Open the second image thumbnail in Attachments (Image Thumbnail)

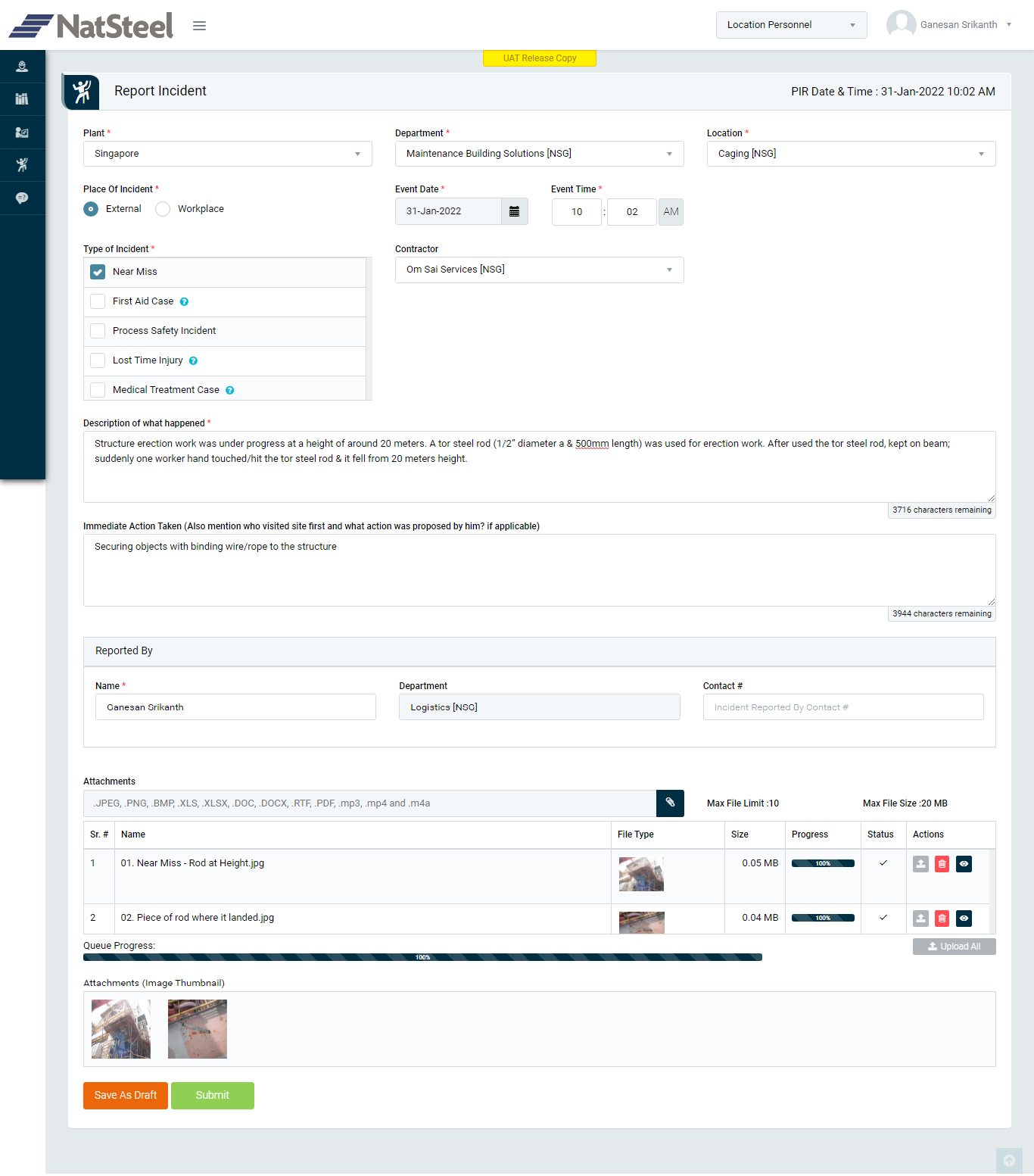(x=198, y=1029)
